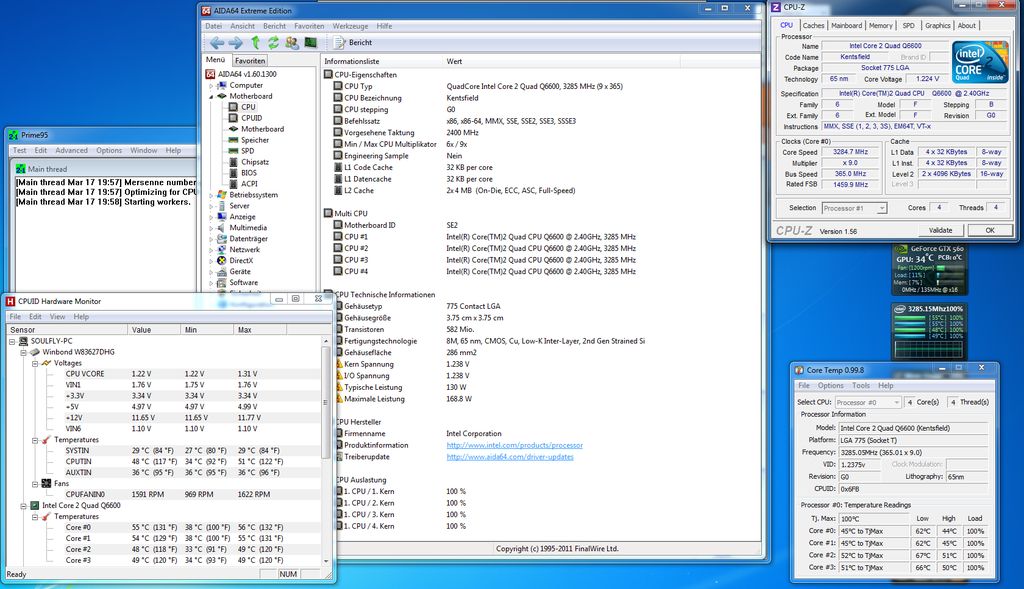
Task: Switch to Mainboard tab in CPU-Z
Action: pos(846,25)
